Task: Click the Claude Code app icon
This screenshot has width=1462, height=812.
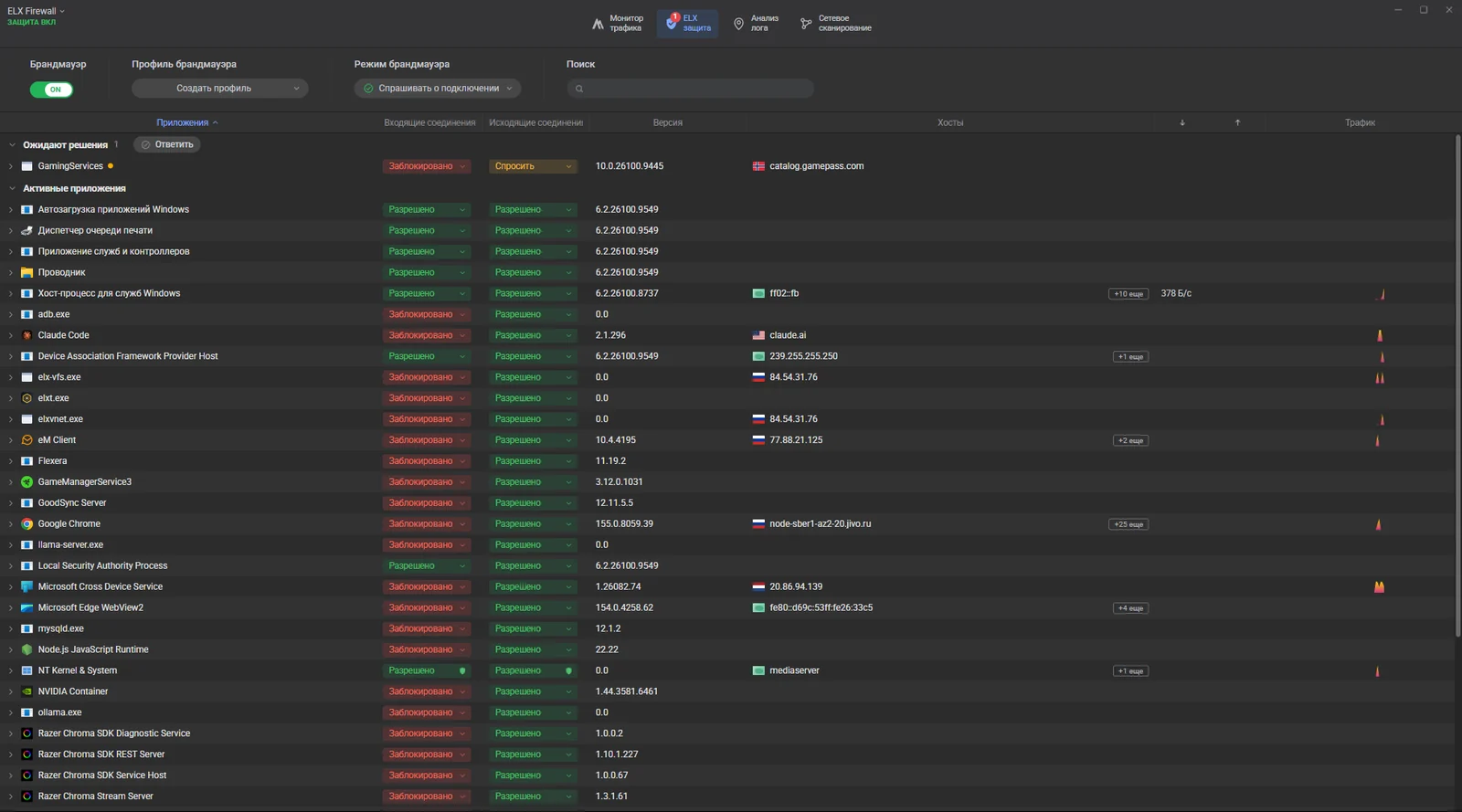Action: pos(26,335)
